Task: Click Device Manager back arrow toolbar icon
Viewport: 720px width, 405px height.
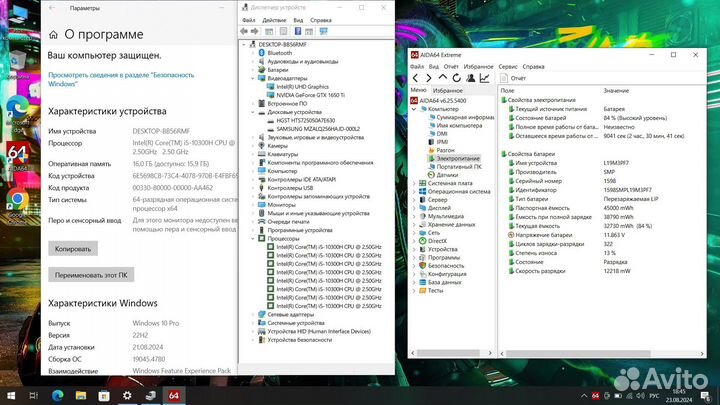Action: [x=244, y=31]
